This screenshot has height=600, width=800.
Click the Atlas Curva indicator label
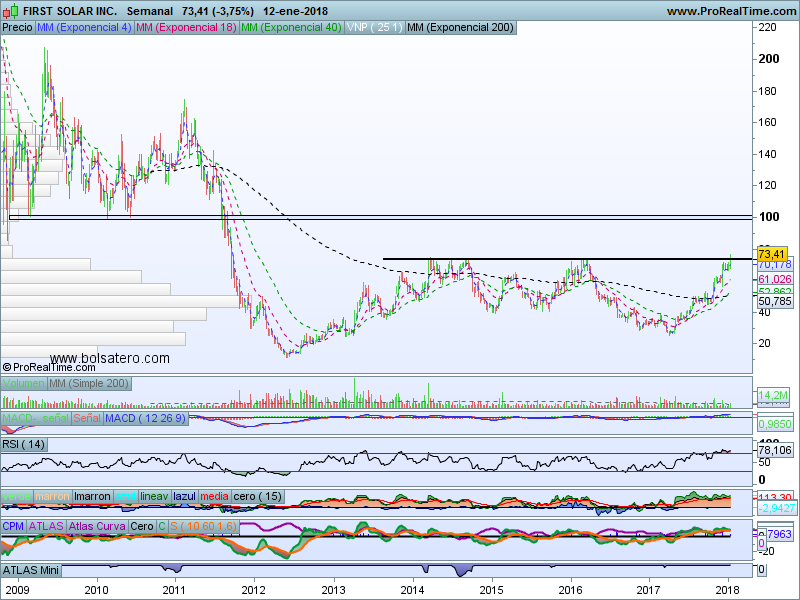pyautogui.click(x=97, y=526)
